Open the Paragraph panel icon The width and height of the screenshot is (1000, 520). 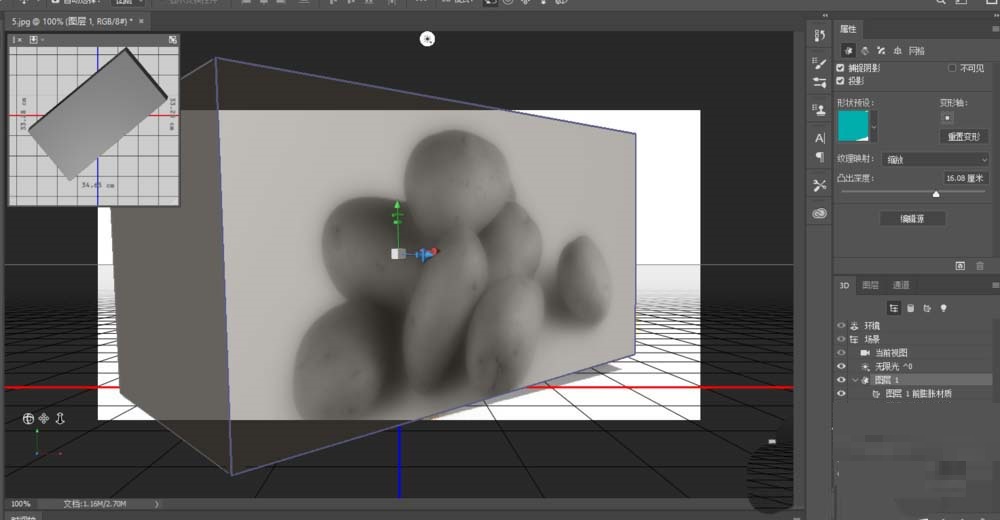pyautogui.click(x=820, y=157)
